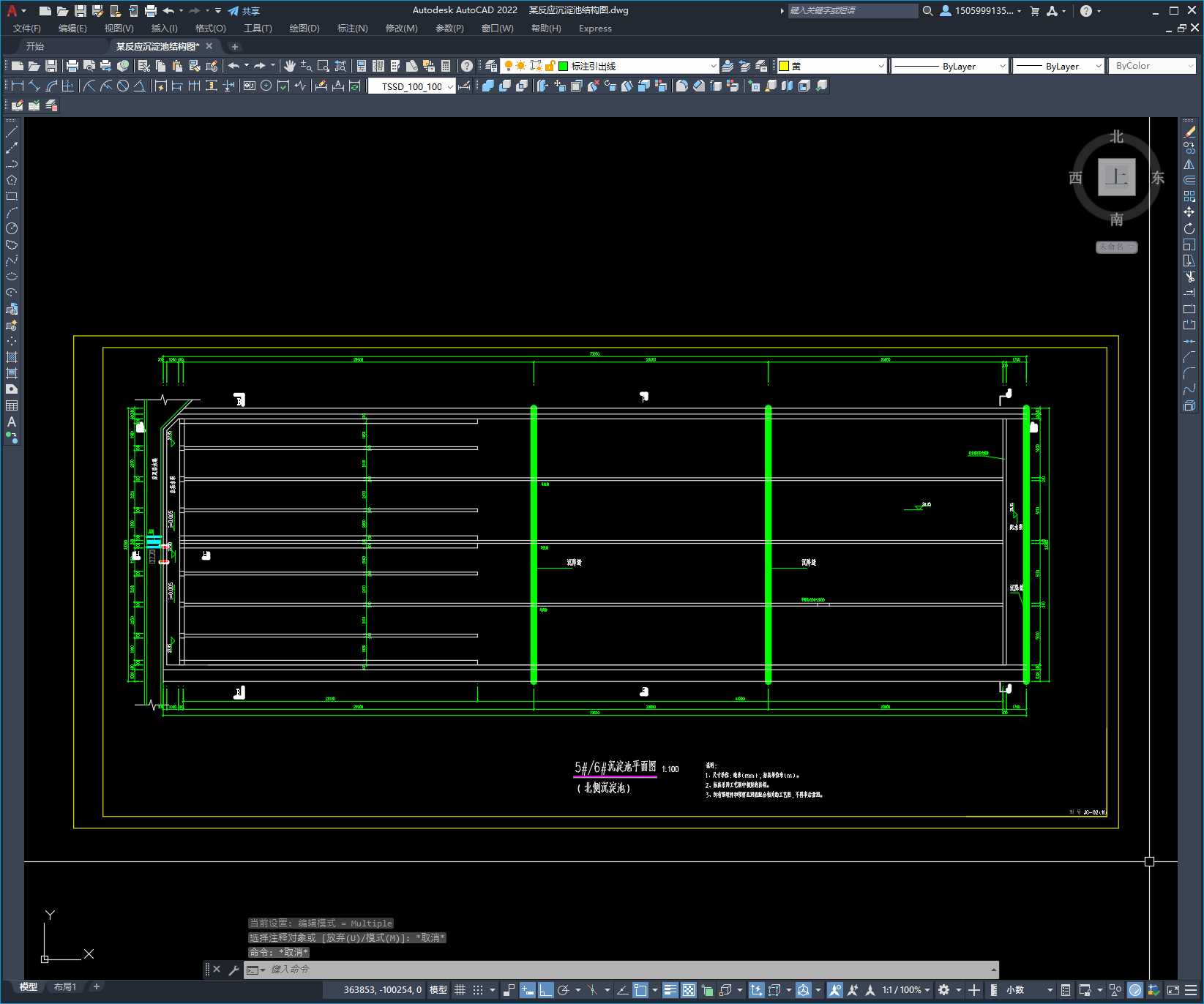
Task: Select the Aligned dimension tool
Action: (x=34, y=86)
